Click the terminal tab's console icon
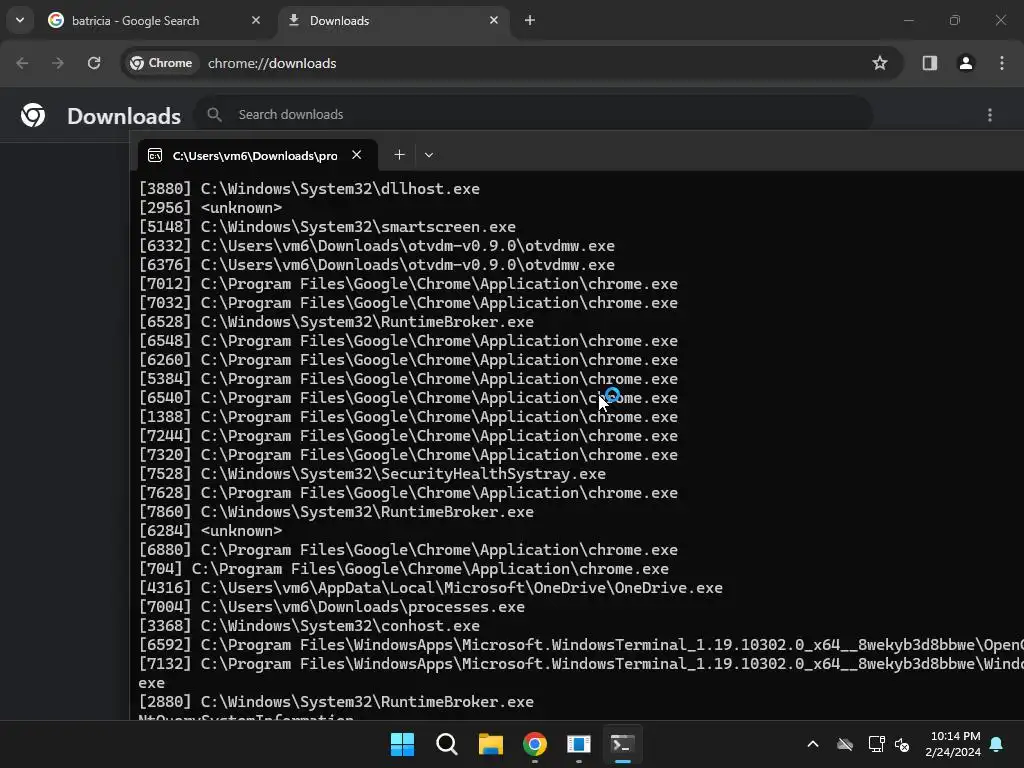The height and width of the screenshot is (768, 1024). (x=155, y=155)
